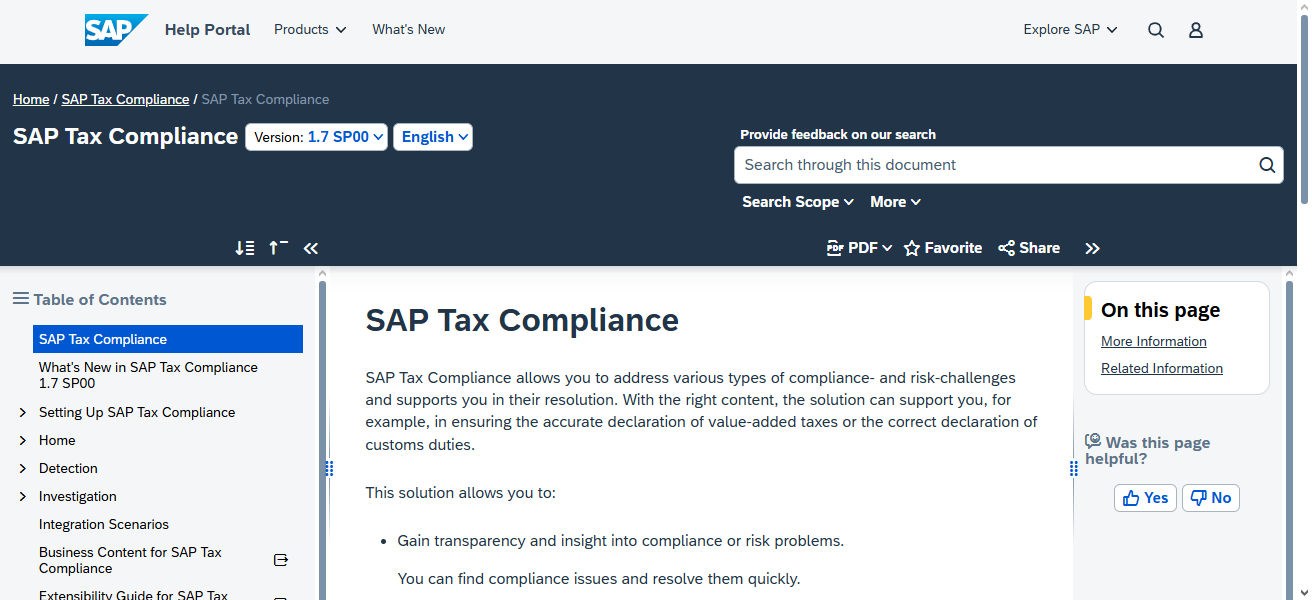Viewport: 1312px width, 600px height.
Task: Mark the page helpful with Yes
Action: [1144, 497]
